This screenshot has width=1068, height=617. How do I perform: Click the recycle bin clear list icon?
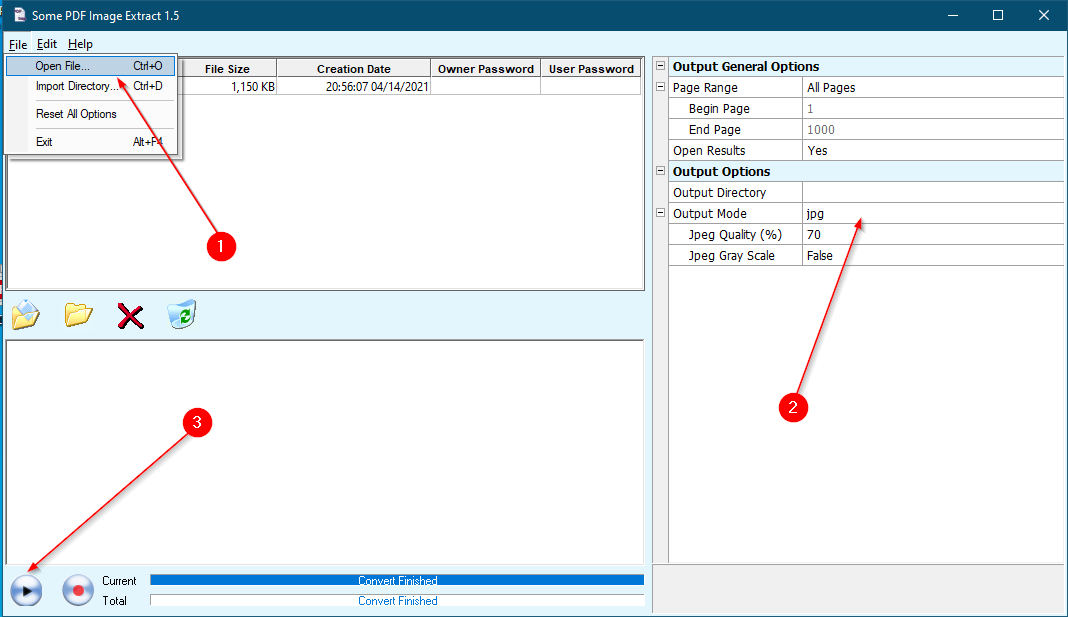click(182, 315)
